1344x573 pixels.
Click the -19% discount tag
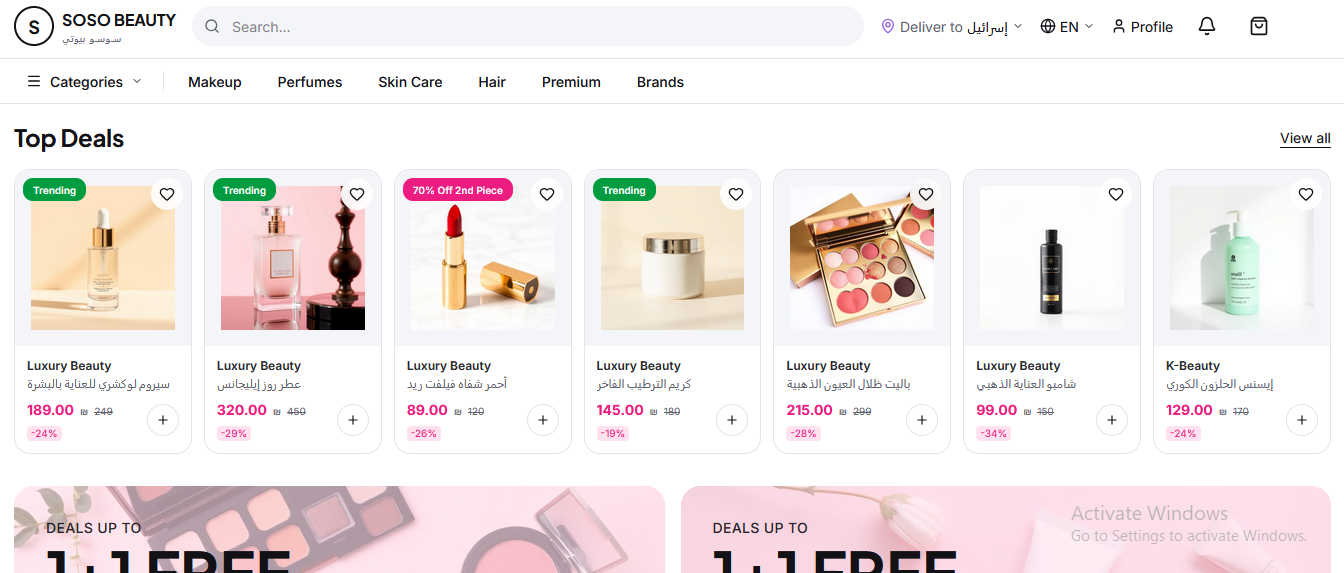pos(613,433)
